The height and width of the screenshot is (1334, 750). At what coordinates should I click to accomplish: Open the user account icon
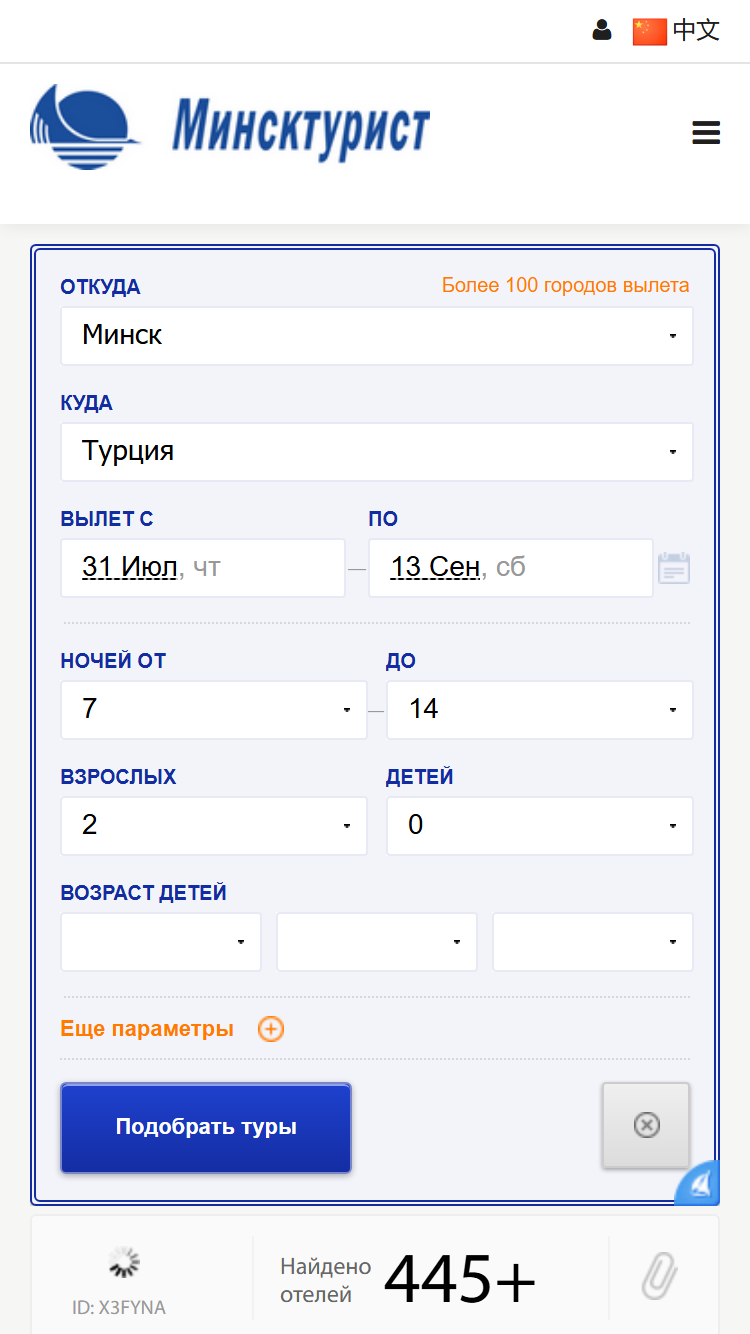(601, 30)
